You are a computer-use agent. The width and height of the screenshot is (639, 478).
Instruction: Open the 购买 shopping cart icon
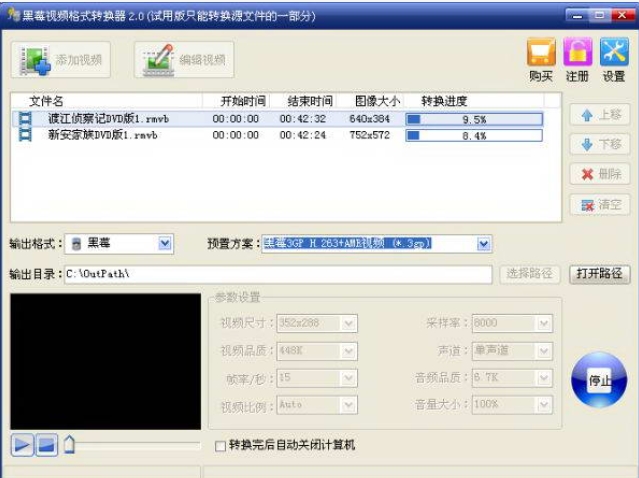[x=541, y=52]
